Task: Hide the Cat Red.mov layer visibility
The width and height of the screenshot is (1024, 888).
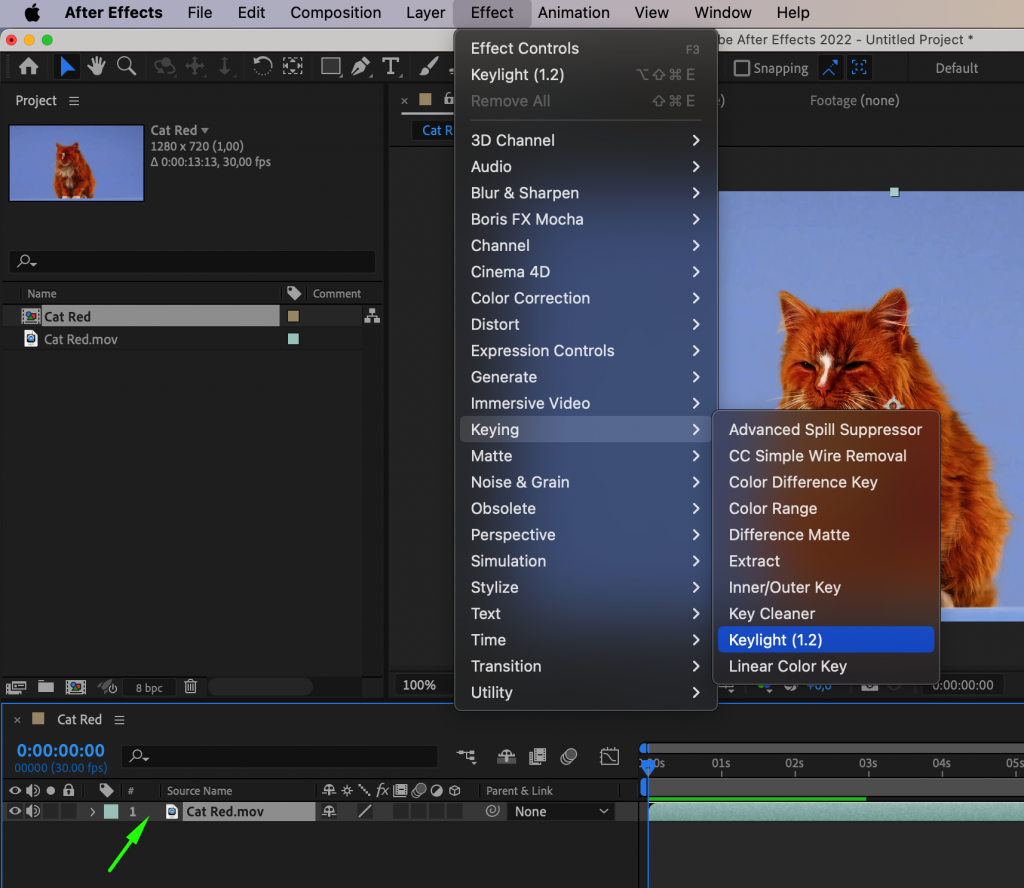Action: [14, 811]
